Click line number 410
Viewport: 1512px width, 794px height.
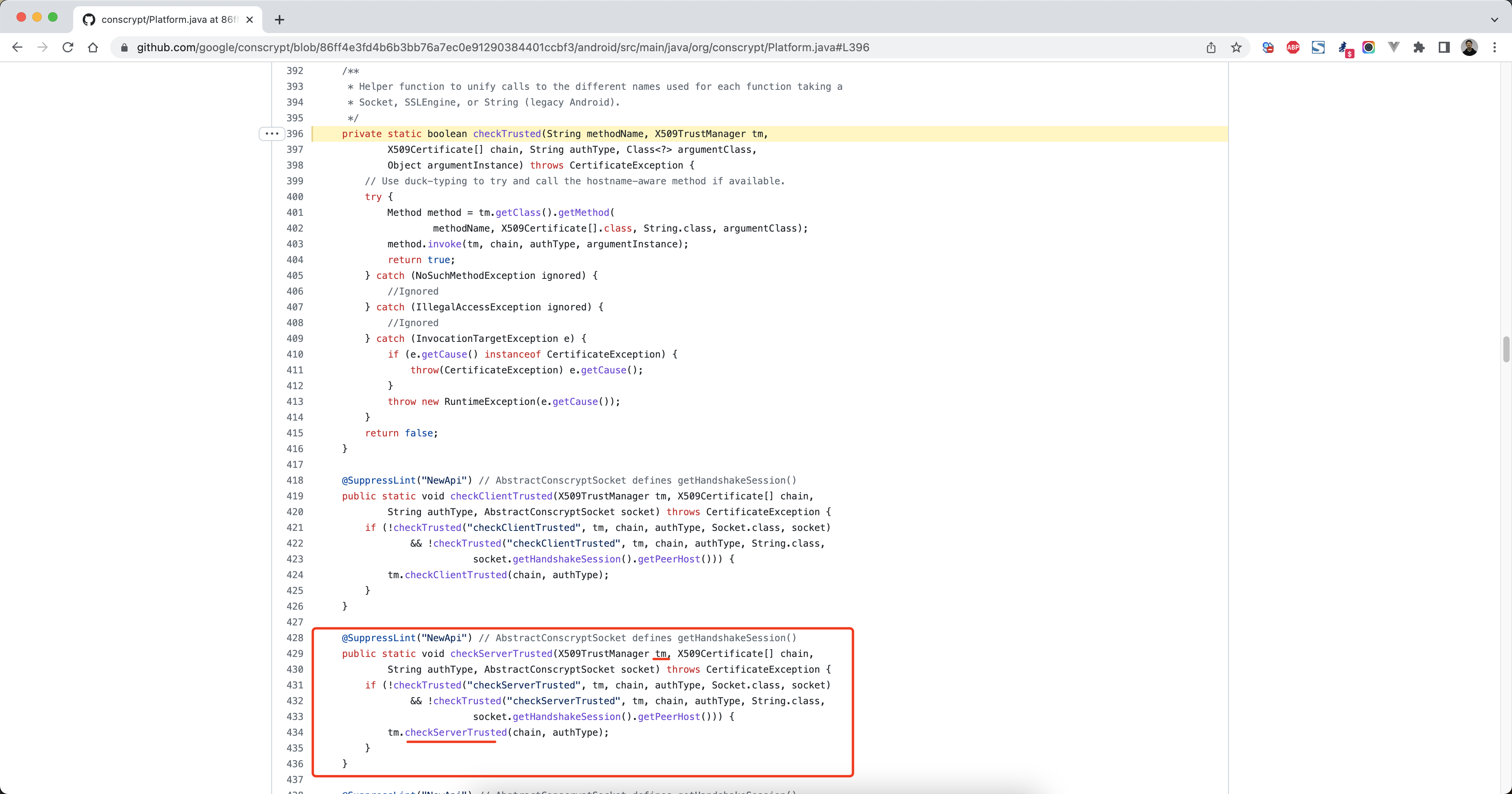pyautogui.click(x=295, y=354)
